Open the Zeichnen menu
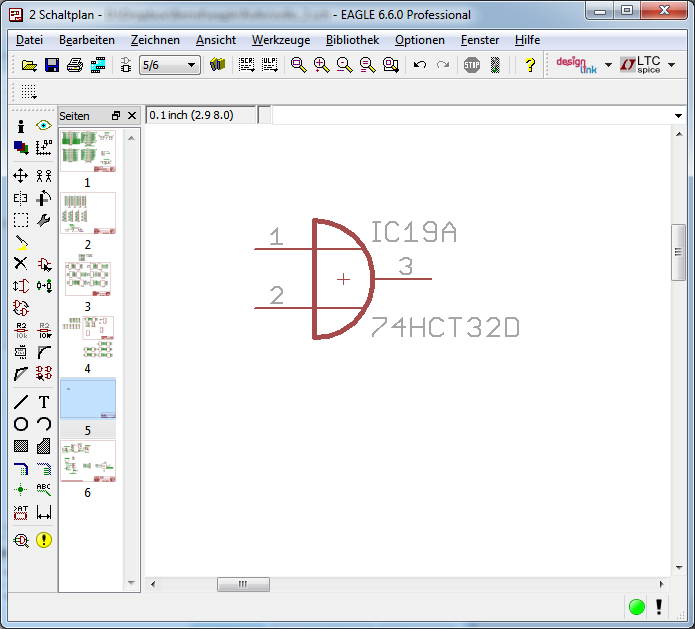The width and height of the screenshot is (695, 629). tap(155, 40)
